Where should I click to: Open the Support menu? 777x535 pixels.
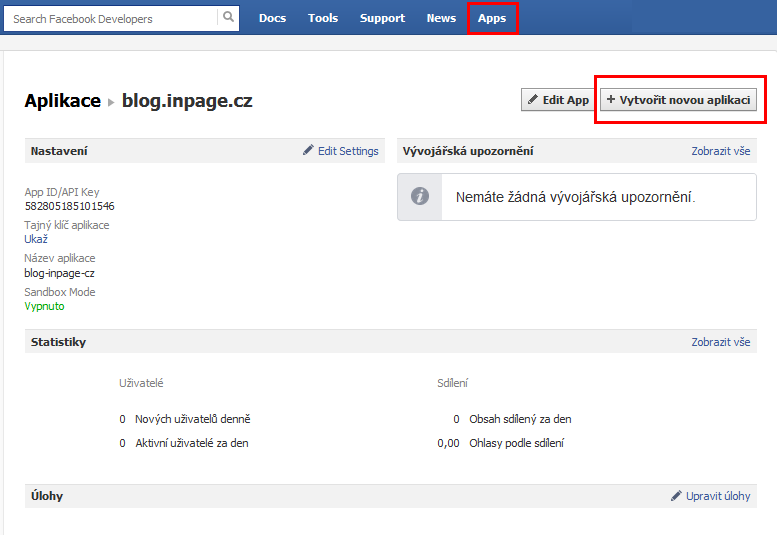(x=382, y=18)
